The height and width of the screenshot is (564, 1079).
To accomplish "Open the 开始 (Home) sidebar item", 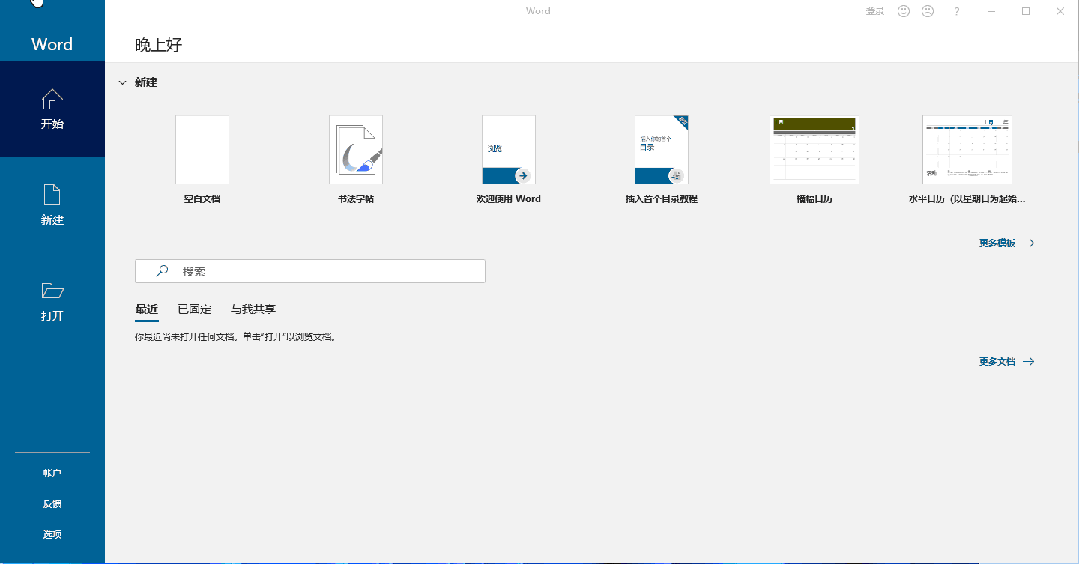I will (52, 109).
